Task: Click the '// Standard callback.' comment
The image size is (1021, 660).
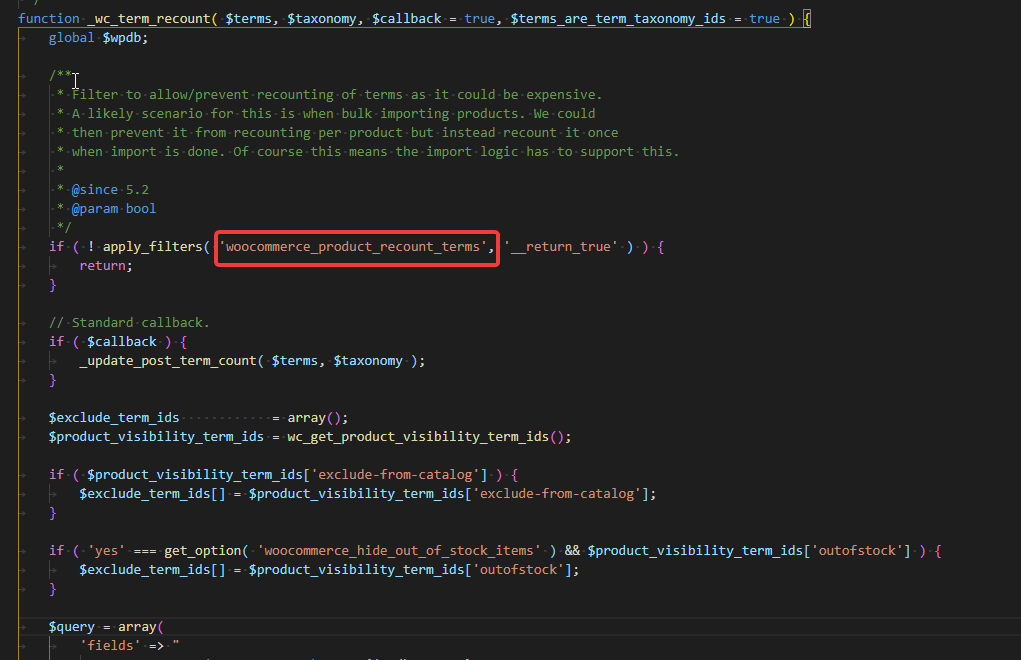Action: click(130, 322)
